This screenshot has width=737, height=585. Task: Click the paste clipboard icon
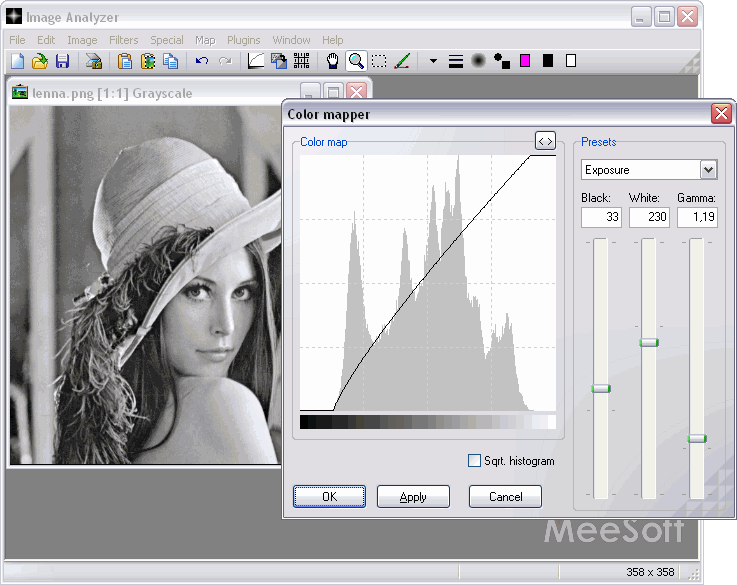[x=125, y=61]
